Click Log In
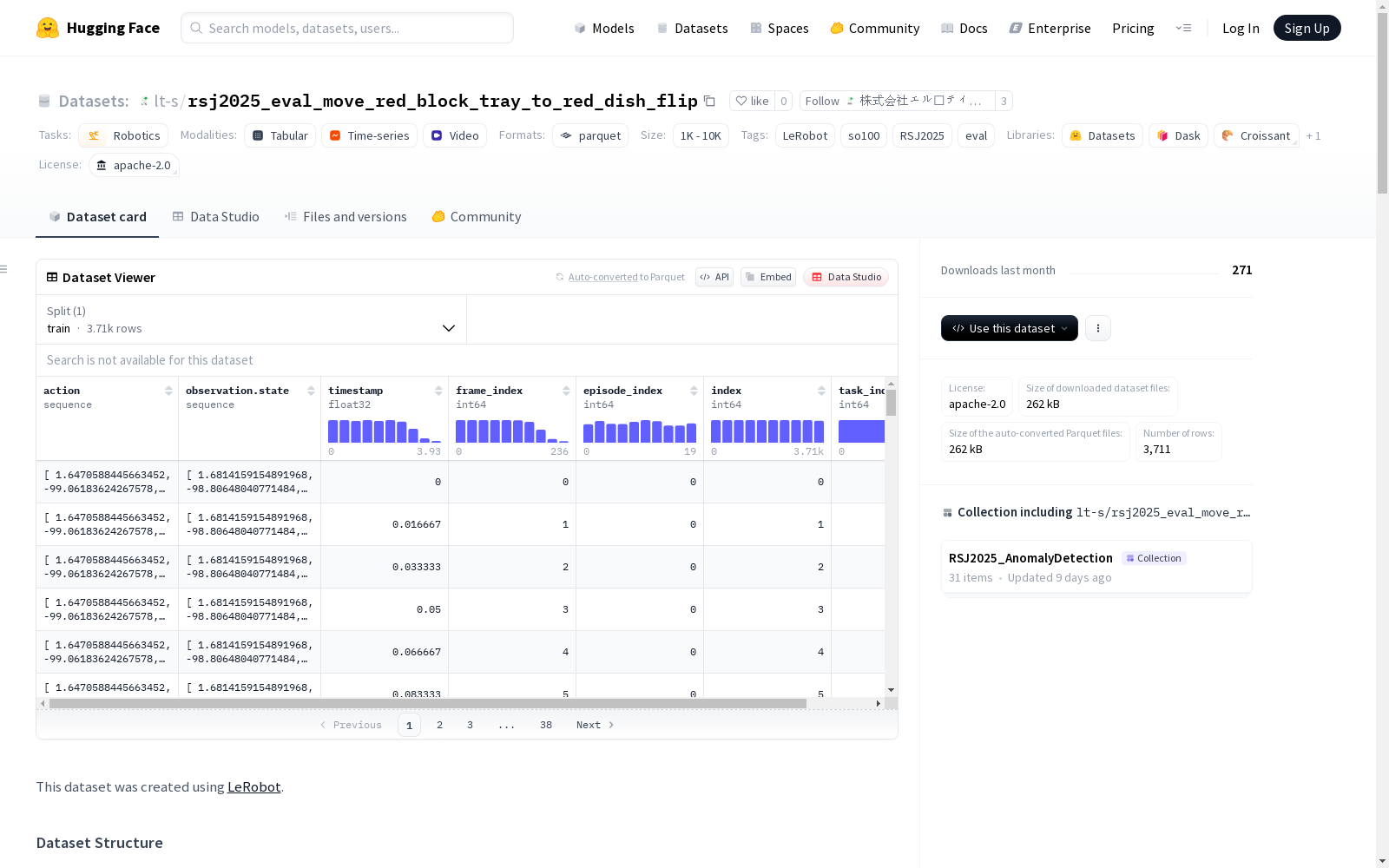Image resolution: width=1389 pixels, height=868 pixels. pos(1241,28)
